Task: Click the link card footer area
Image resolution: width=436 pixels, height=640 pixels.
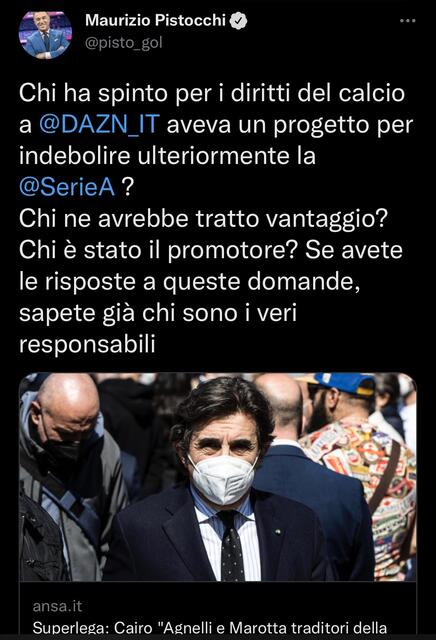Action: tap(218, 611)
